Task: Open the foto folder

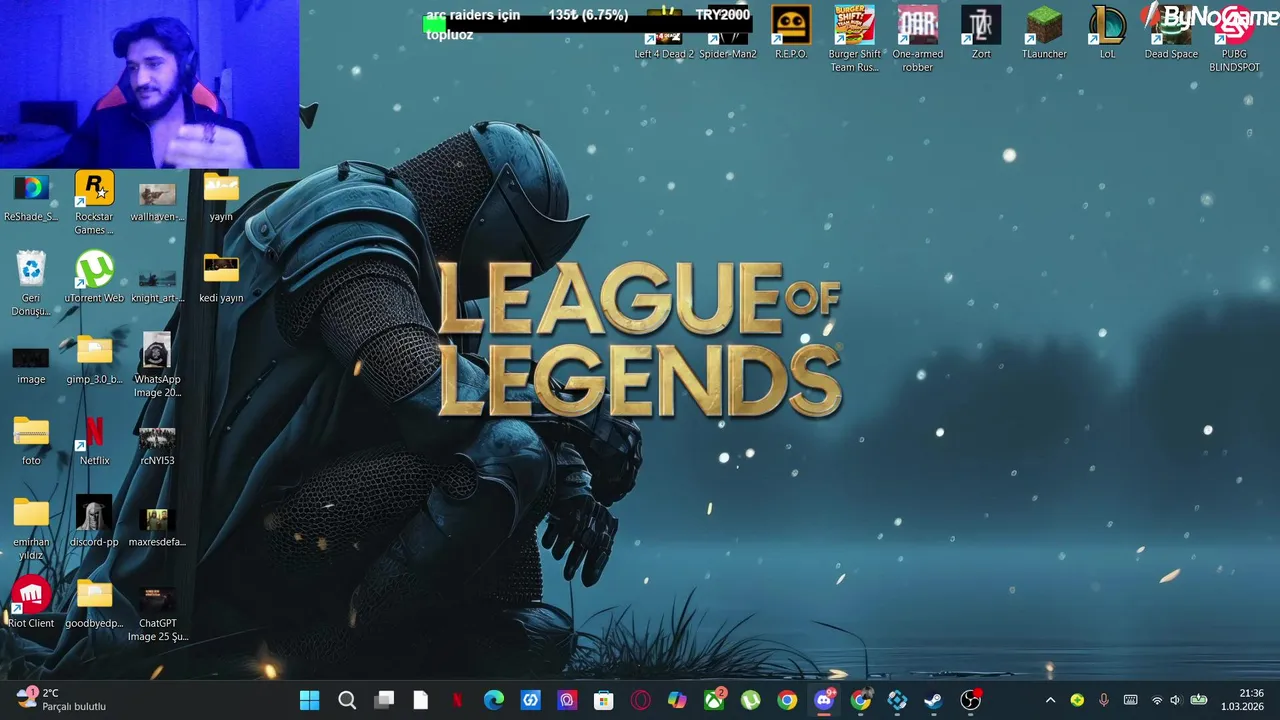Action: tap(31, 441)
